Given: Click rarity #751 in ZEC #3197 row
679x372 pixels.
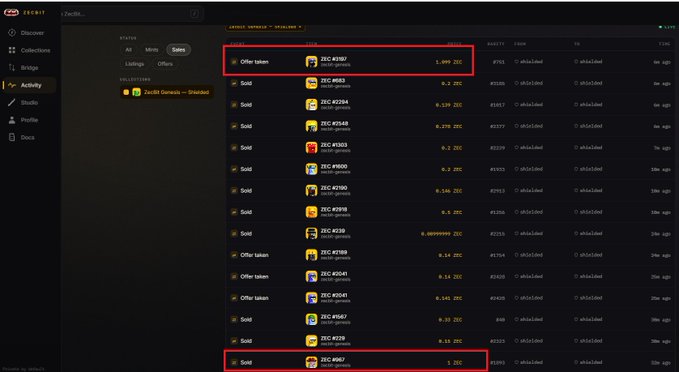Looking at the screenshot, I should (x=498, y=62).
